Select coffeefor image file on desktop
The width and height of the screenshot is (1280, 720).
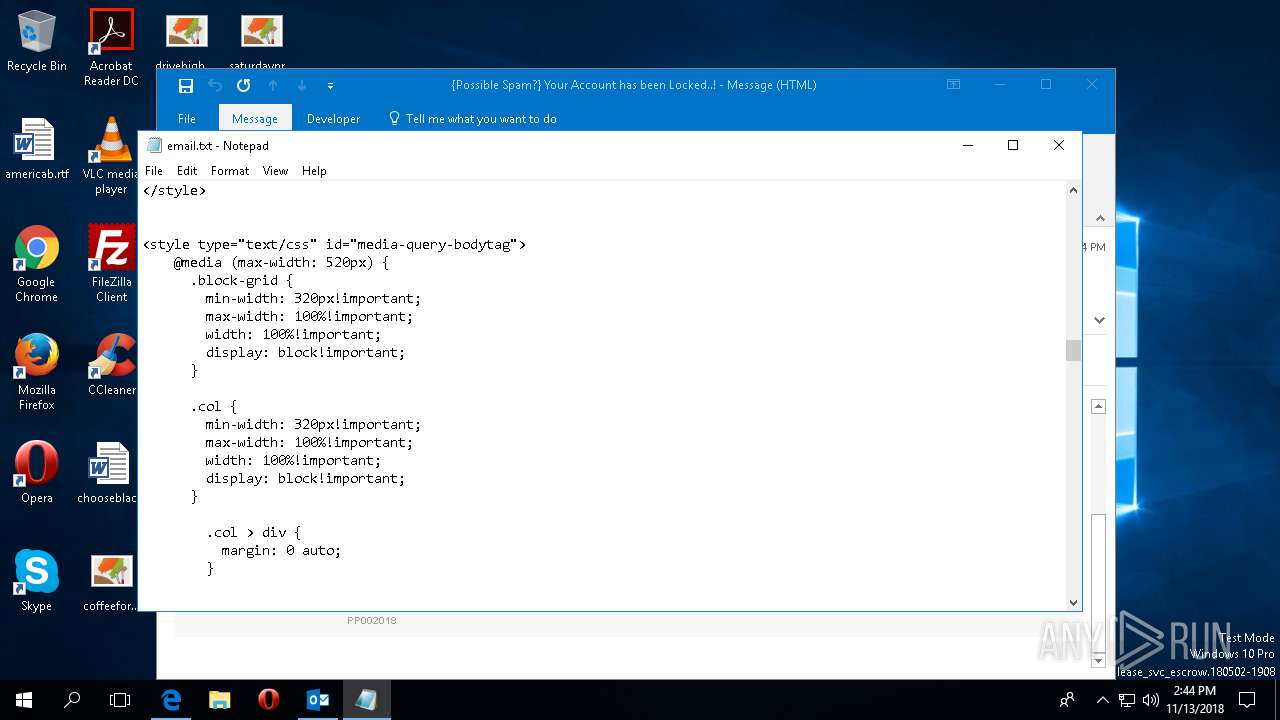(x=110, y=581)
